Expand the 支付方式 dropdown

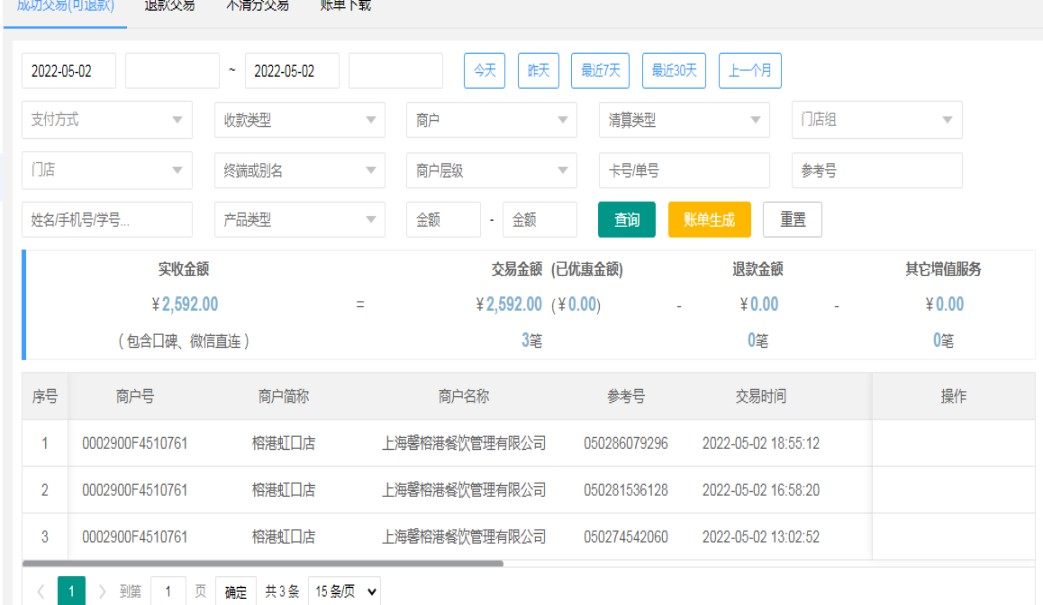click(x=106, y=120)
